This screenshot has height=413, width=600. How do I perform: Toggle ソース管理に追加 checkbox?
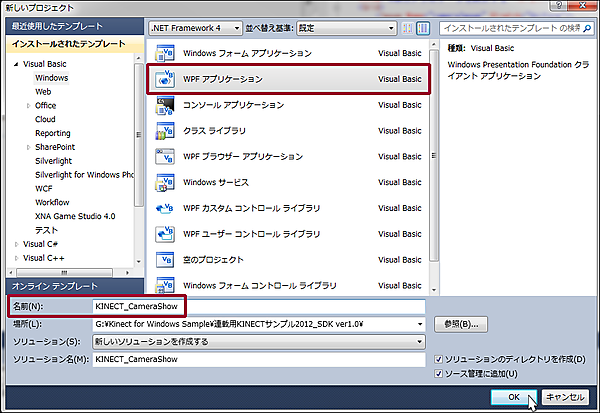tap(439, 374)
